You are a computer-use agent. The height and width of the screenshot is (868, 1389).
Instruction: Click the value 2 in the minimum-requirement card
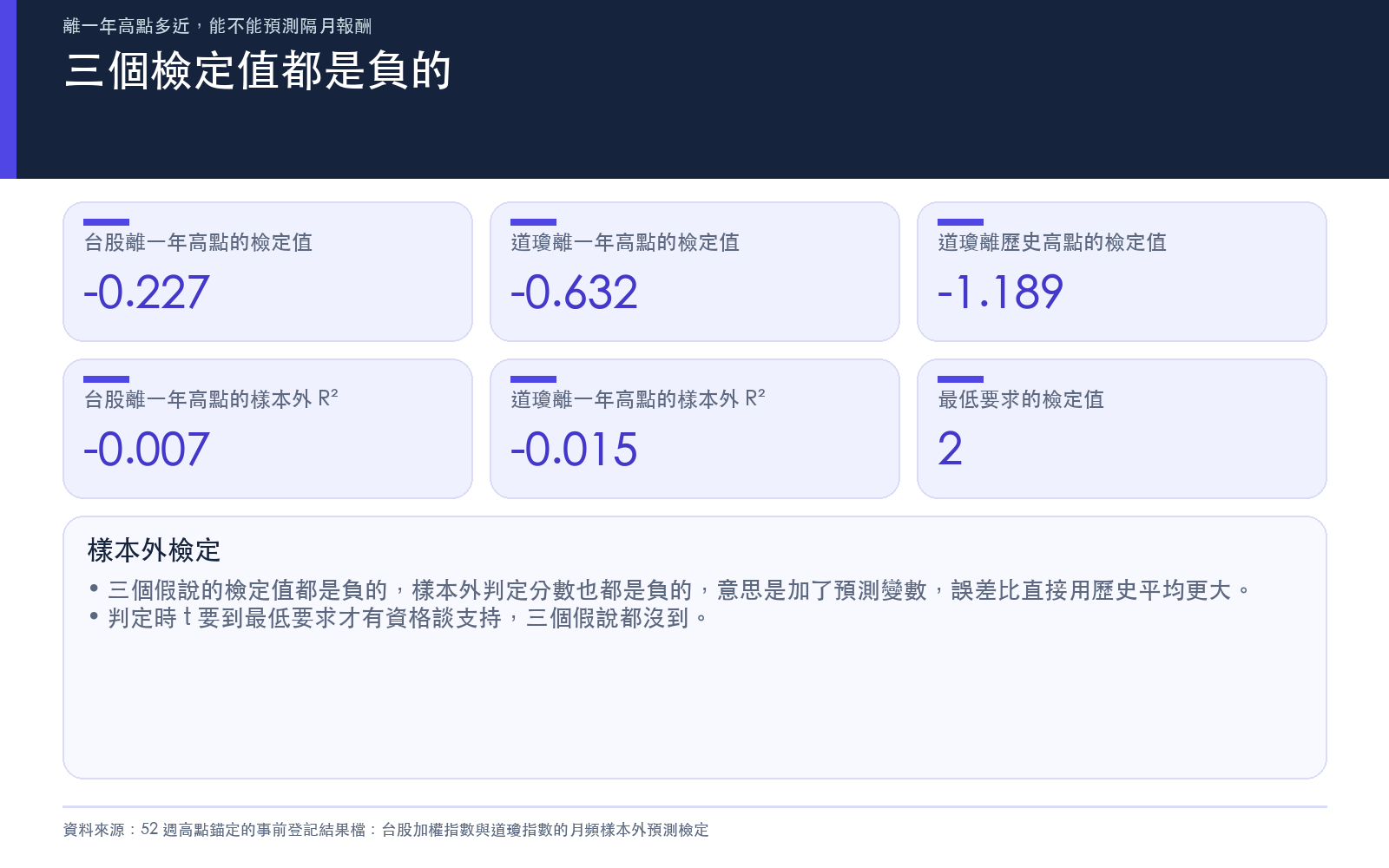pos(950,450)
